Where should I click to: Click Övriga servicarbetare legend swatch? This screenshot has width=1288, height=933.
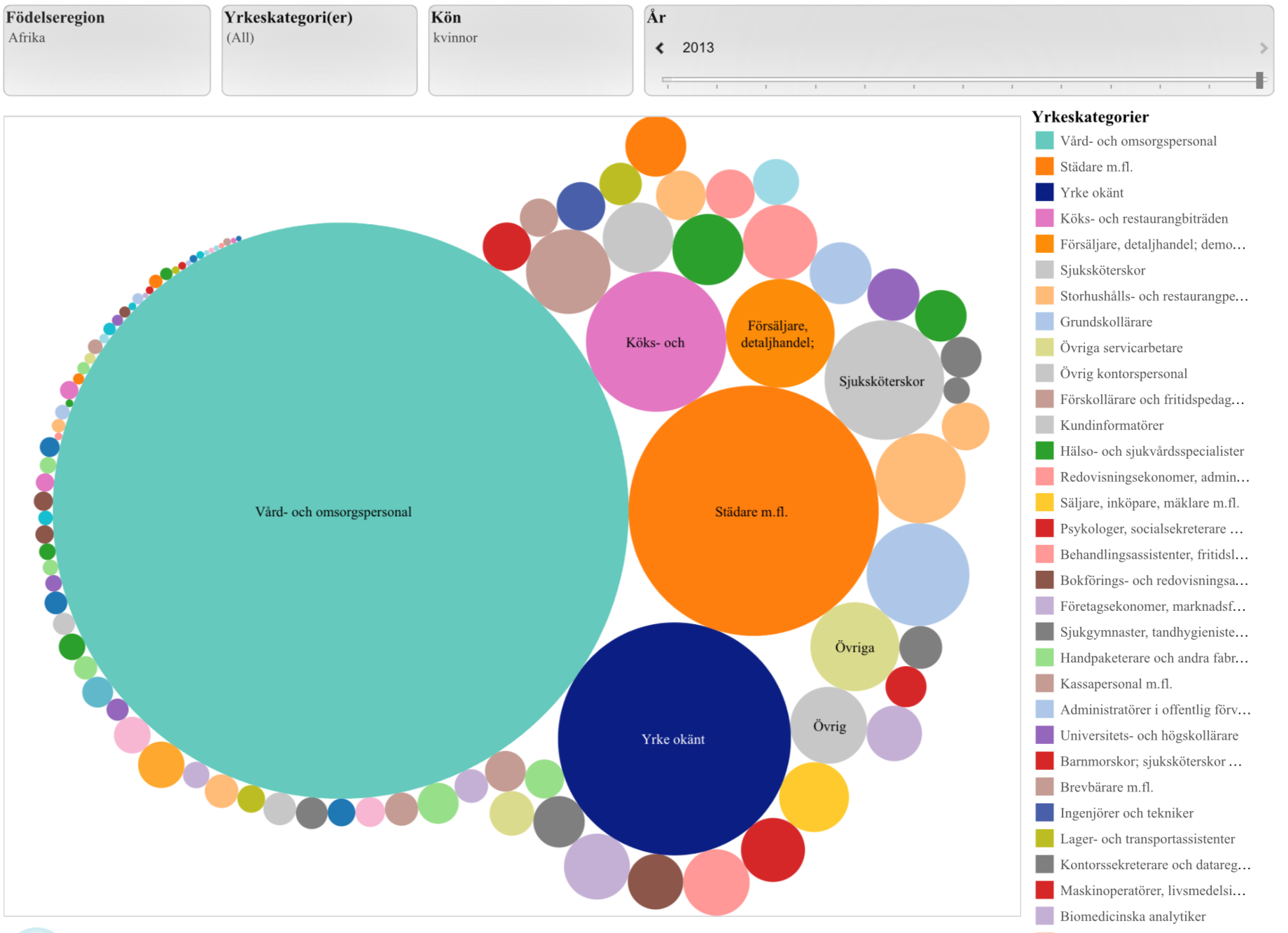point(1044,347)
